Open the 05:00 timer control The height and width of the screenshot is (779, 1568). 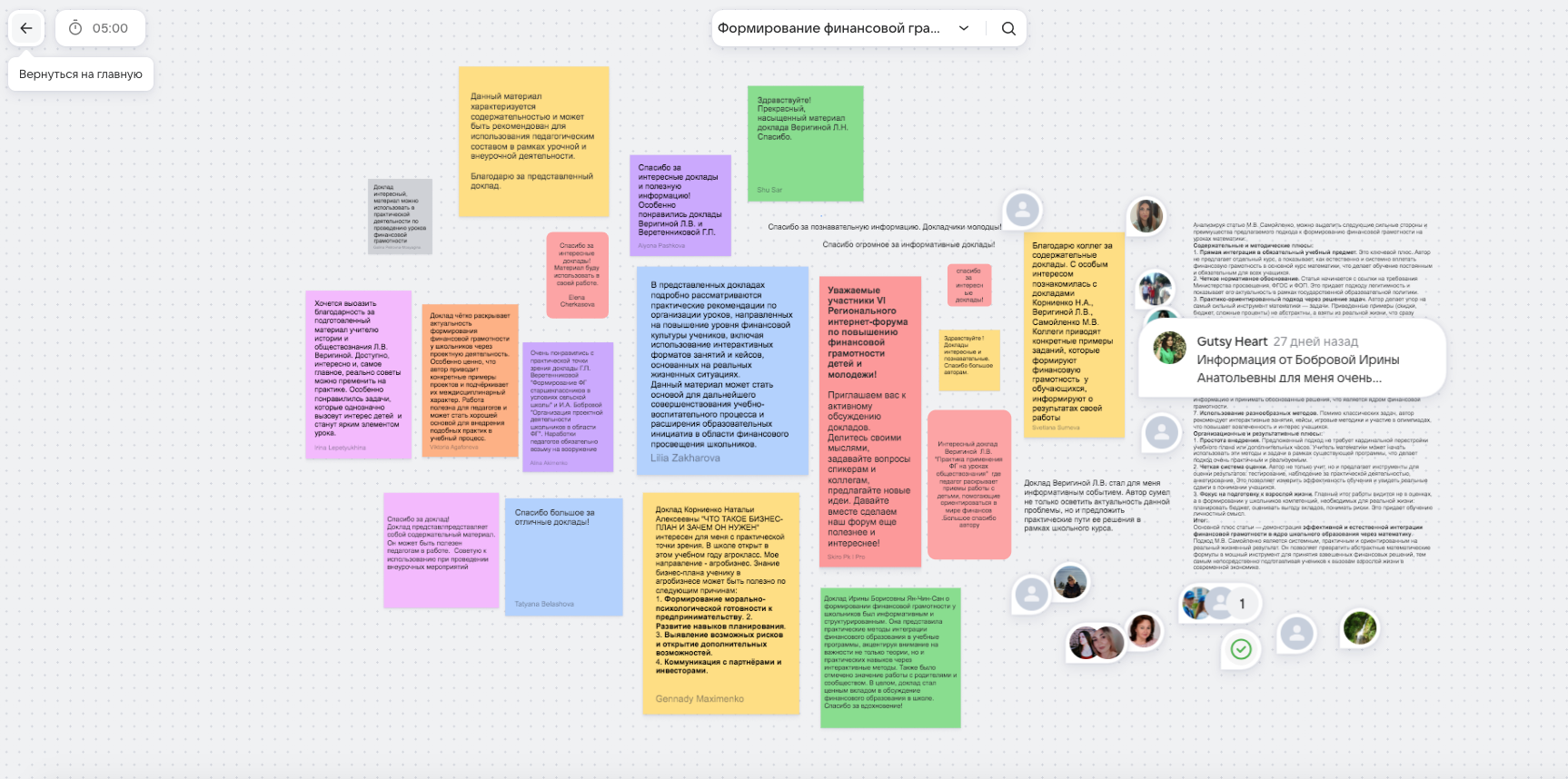coord(101,28)
